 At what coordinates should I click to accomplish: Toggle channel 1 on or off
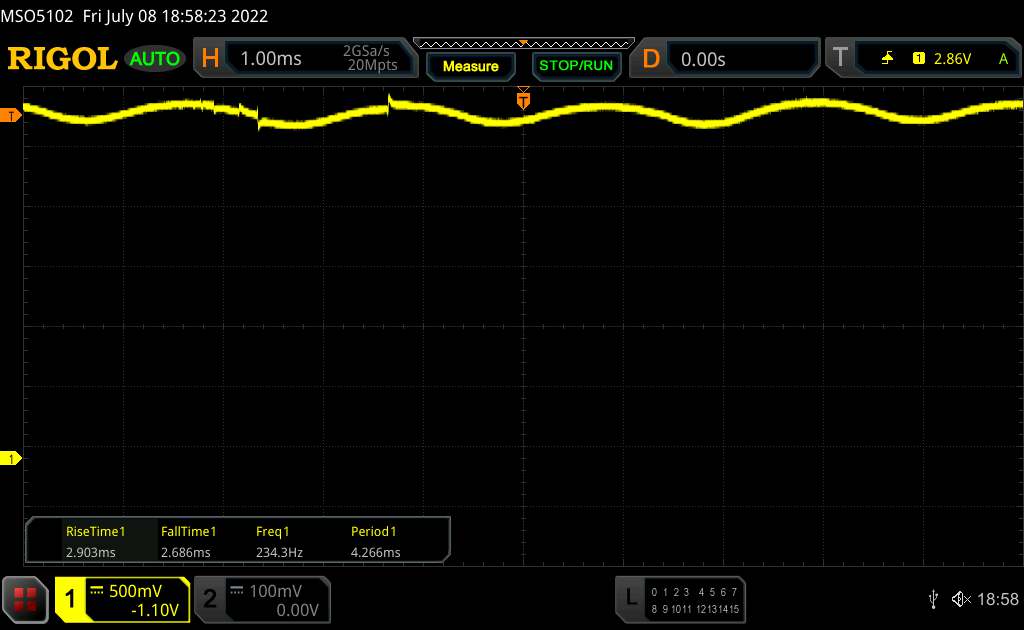pyautogui.click(x=71, y=599)
